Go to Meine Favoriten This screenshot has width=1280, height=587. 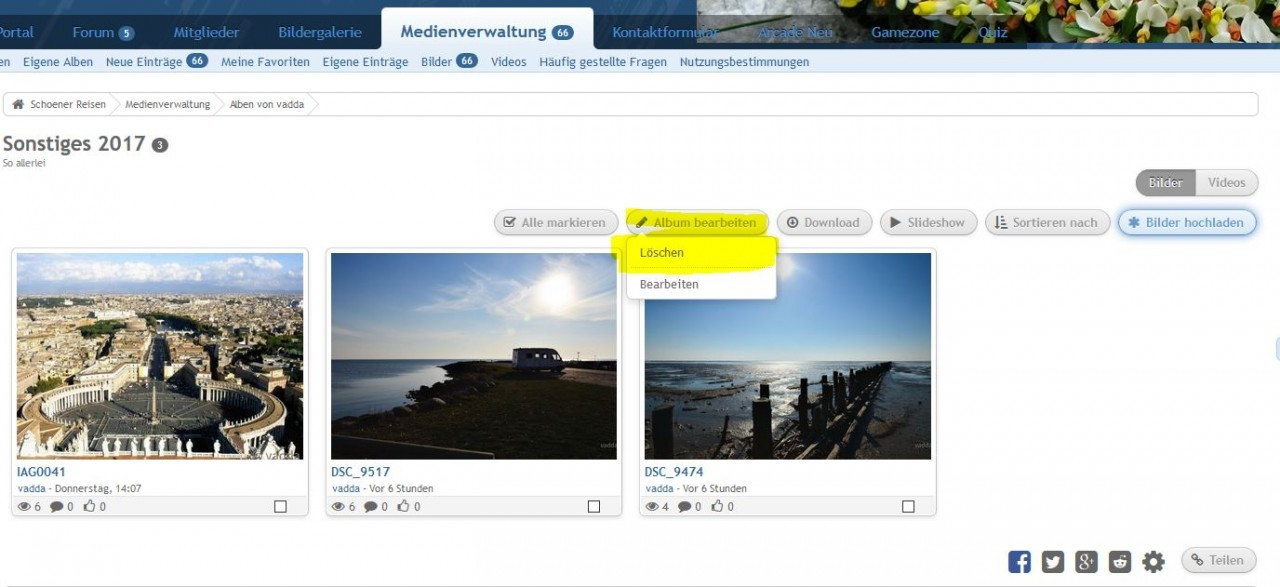(265, 62)
